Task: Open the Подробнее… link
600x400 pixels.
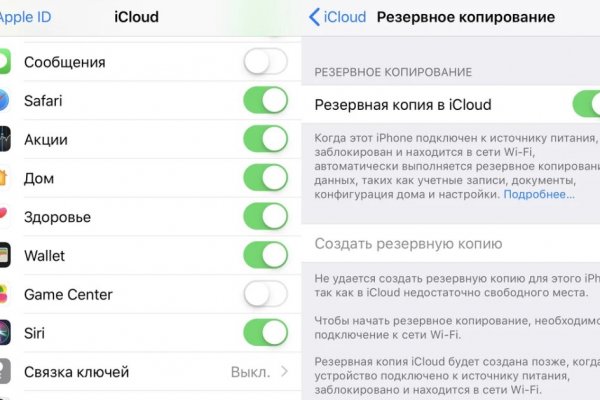Action: [x=539, y=194]
